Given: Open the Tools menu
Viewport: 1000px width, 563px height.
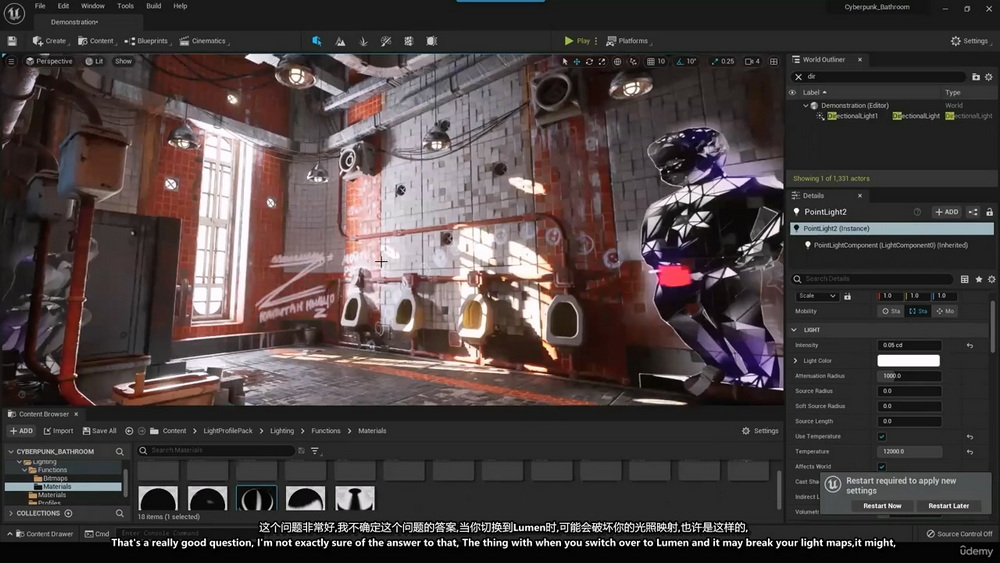Looking at the screenshot, I should [x=125, y=6].
